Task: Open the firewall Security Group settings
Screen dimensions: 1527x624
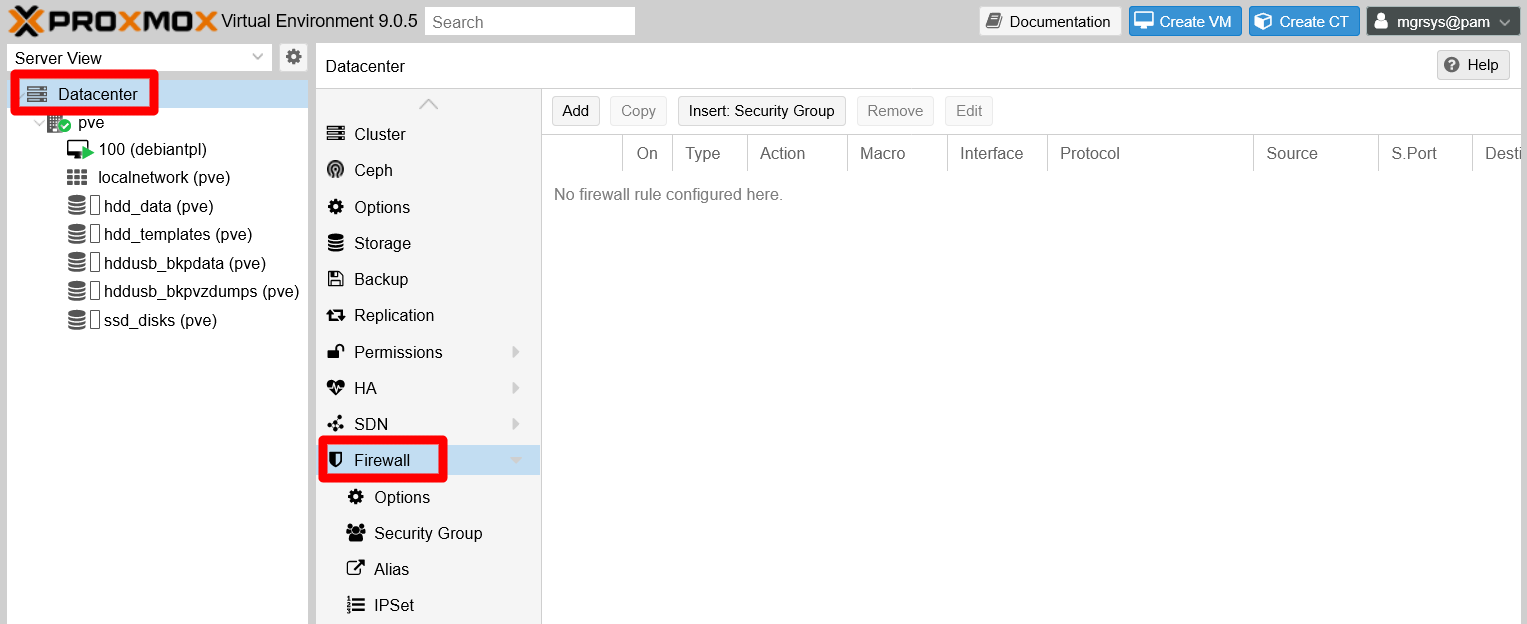Action: (427, 533)
